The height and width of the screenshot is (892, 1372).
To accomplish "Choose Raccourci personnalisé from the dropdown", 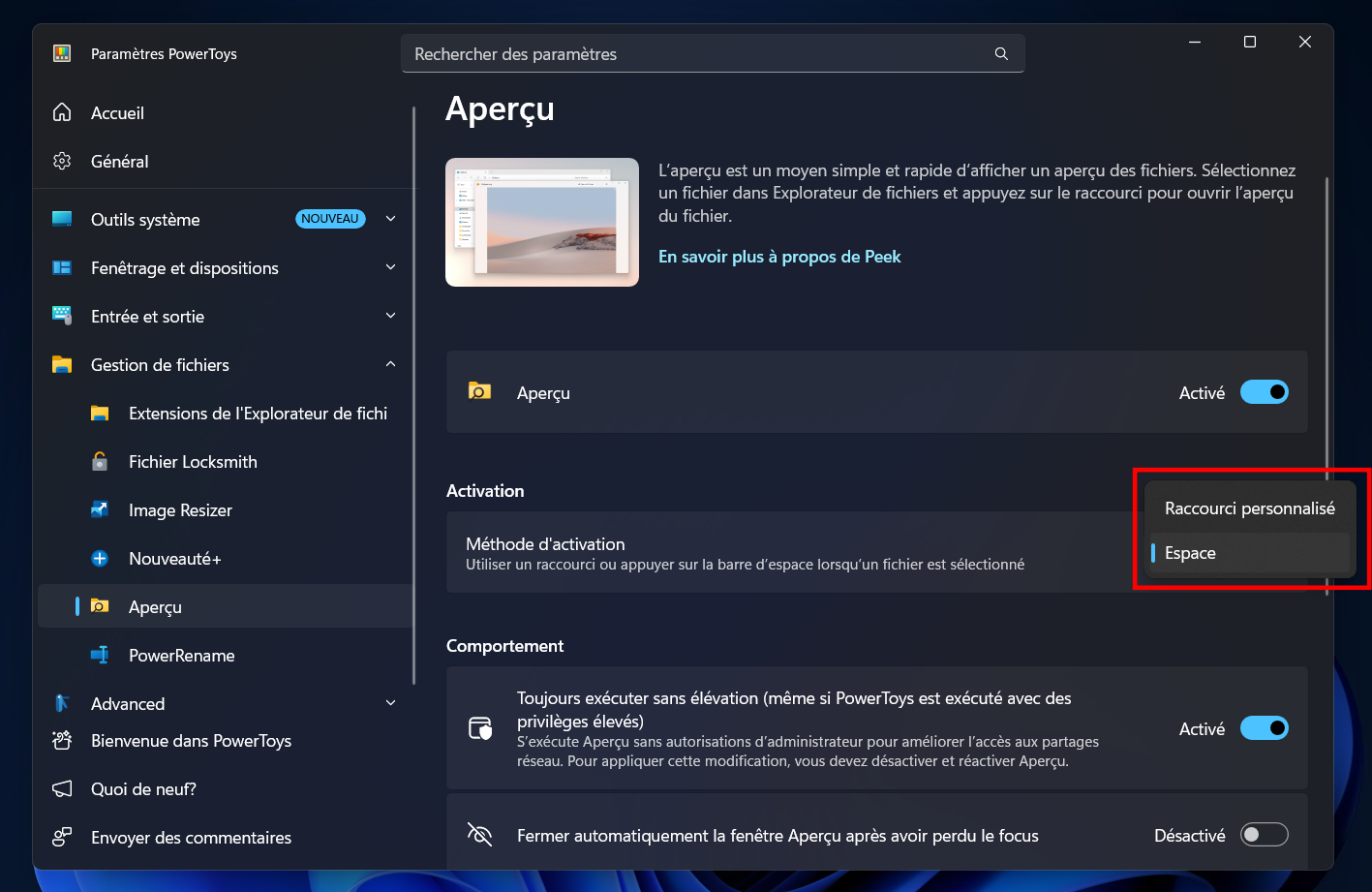I will coord(1249,508).
